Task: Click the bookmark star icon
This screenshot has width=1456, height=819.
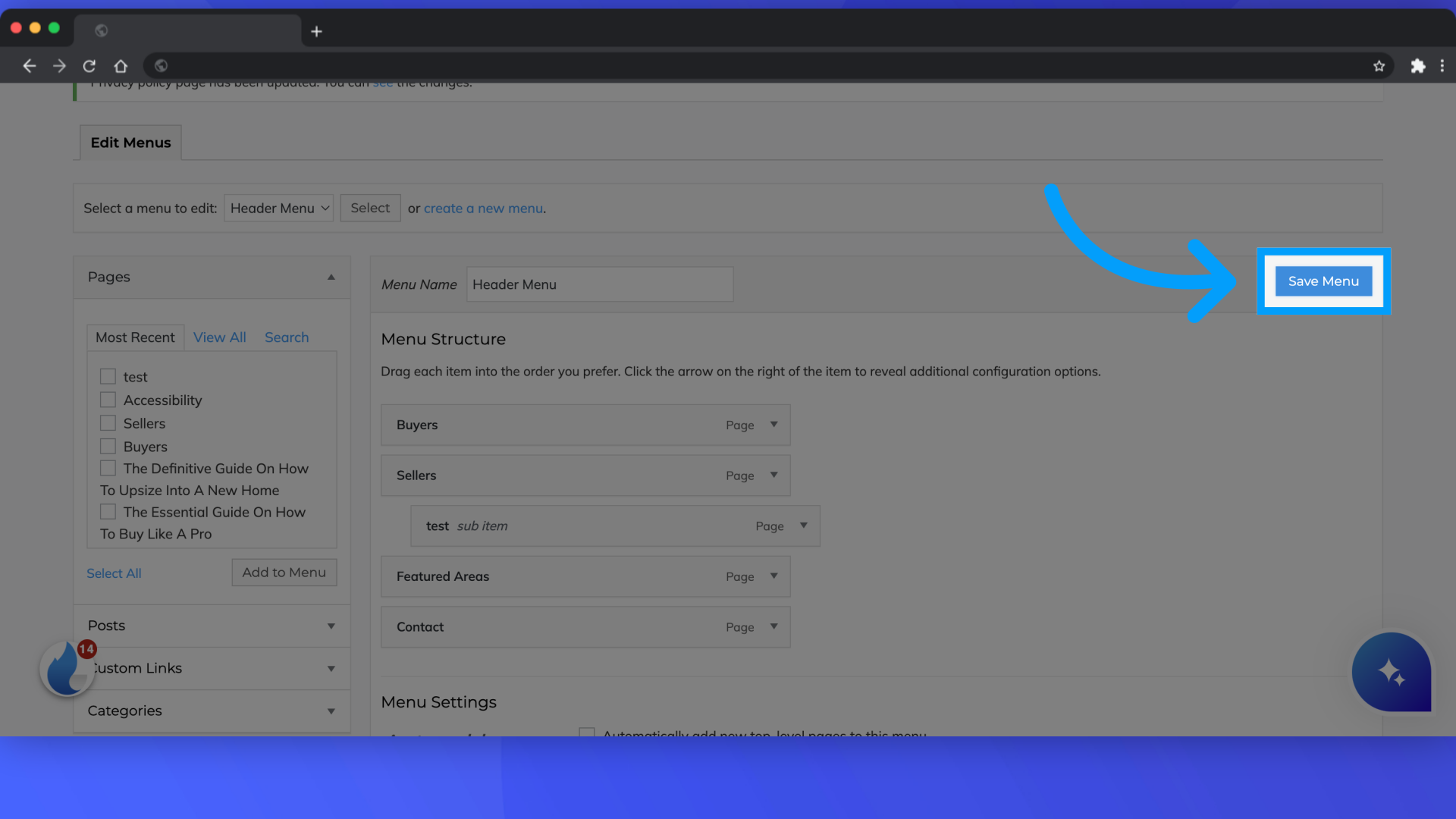Action: [1379, 65]
